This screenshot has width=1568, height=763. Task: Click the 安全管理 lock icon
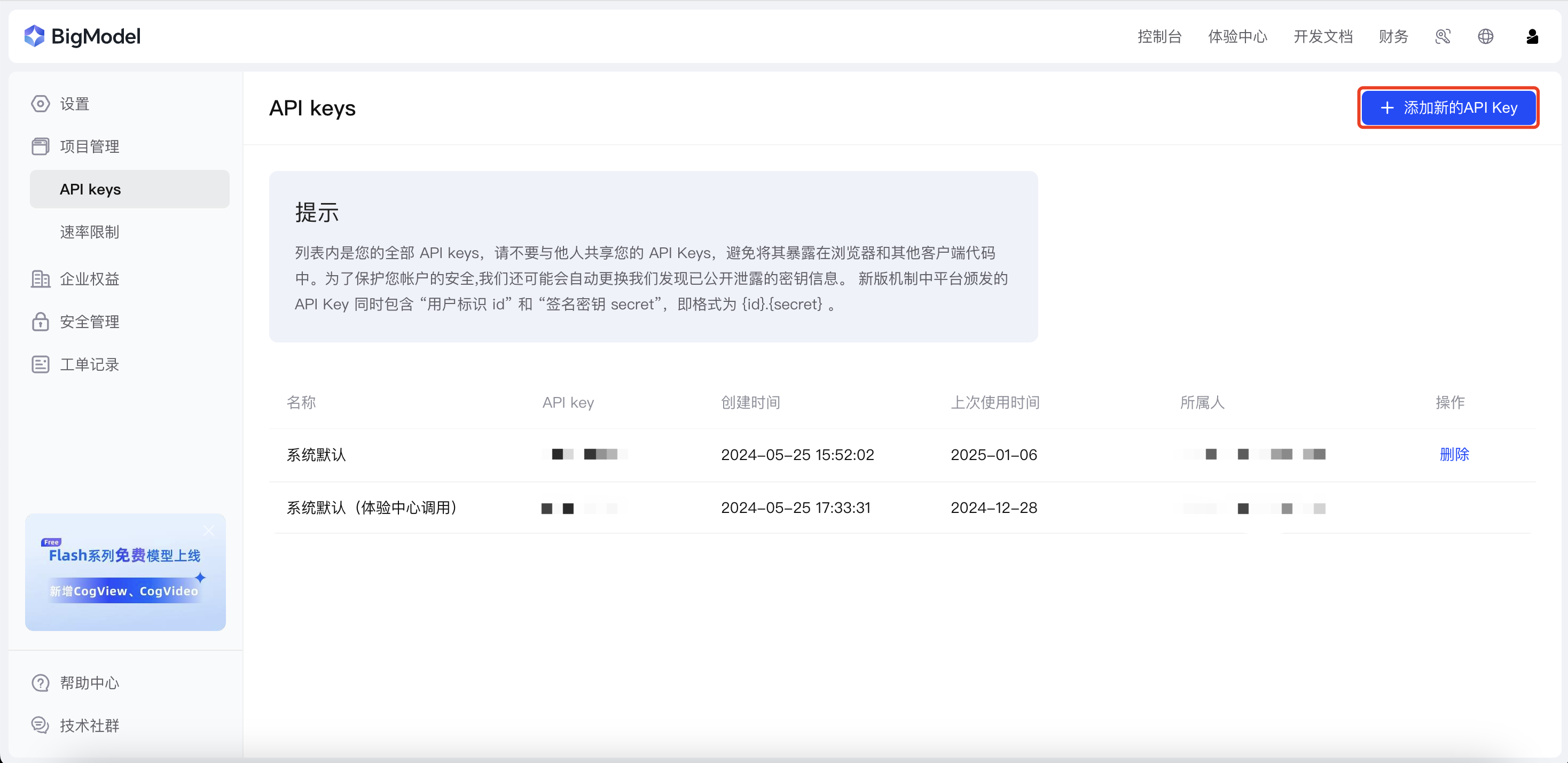[x=40, y=322]
